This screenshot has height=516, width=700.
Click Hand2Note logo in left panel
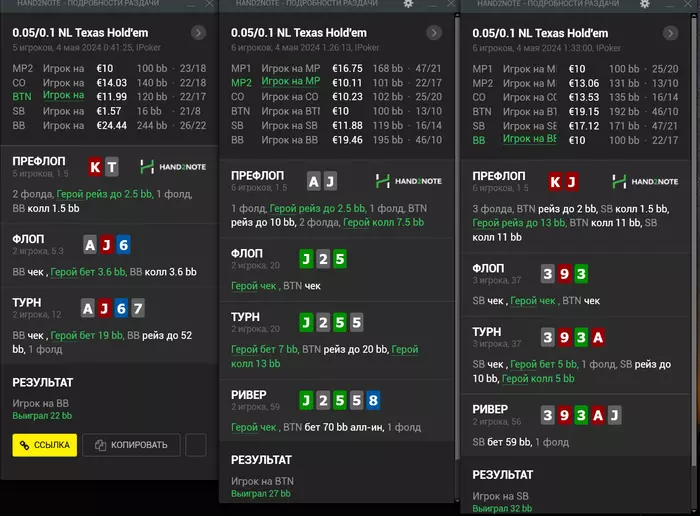coord(173,167)
